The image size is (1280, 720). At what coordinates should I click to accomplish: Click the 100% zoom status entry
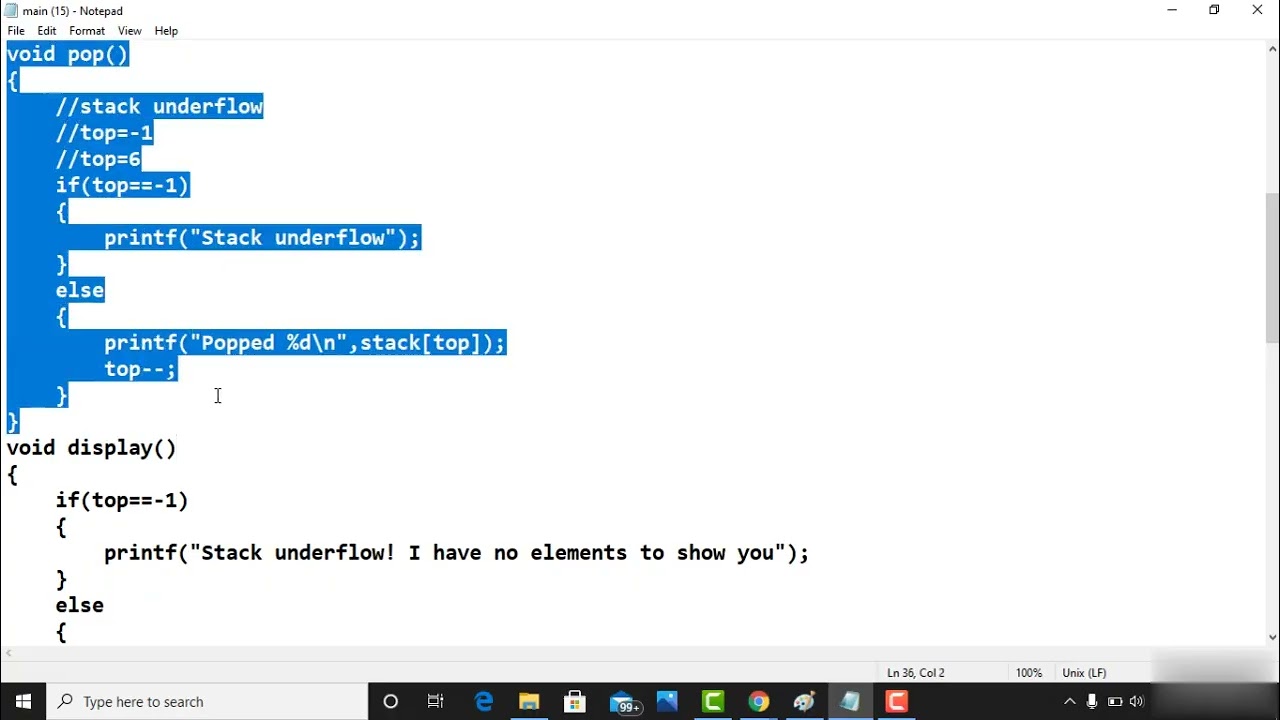pos(1028,673)
